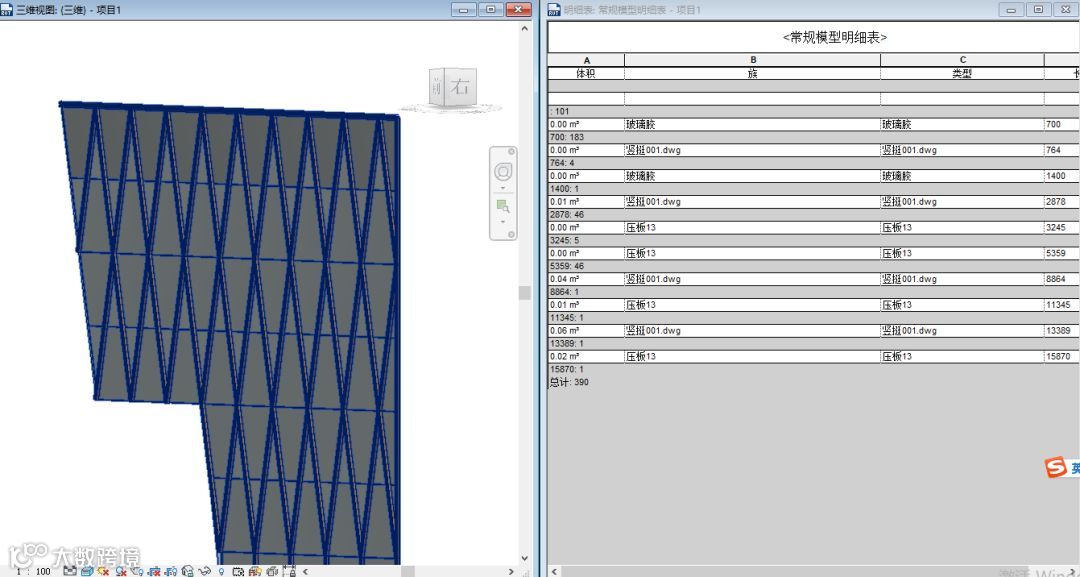Screen dimensions: 1080x577
Task: Select the 0.04 m³ volume cell
Action: (587, 279)
